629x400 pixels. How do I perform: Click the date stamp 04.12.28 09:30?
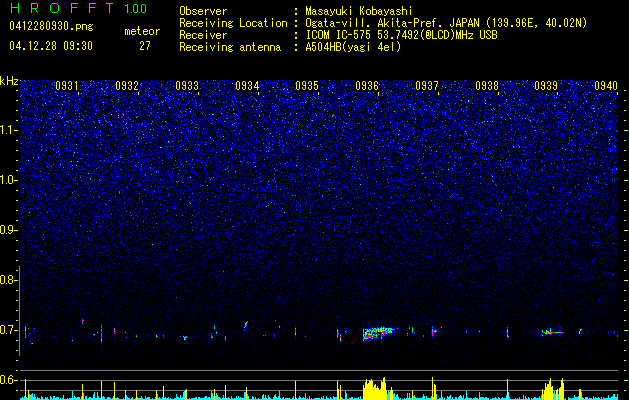[51, 46]
